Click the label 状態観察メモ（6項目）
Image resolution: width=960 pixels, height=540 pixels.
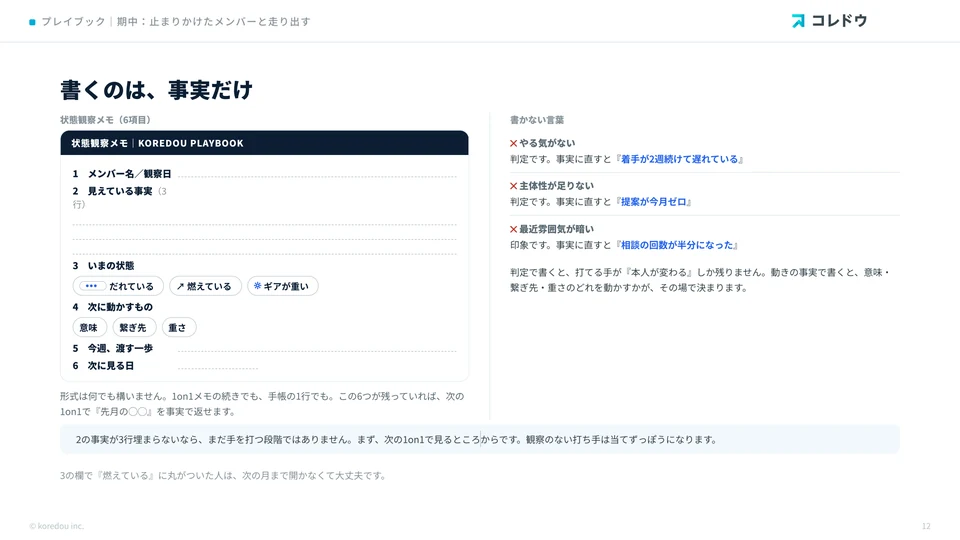coord(105,120)
